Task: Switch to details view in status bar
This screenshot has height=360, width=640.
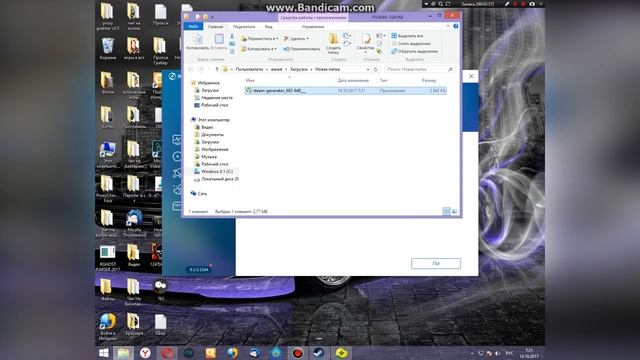Action: [447, 211]
